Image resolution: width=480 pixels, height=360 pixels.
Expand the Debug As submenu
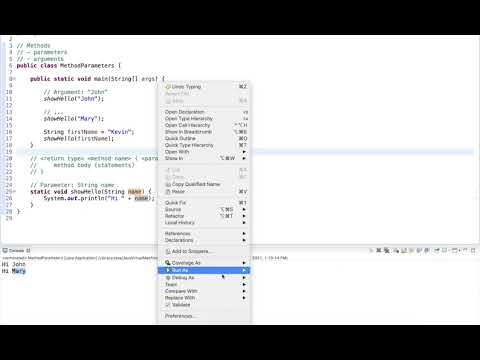pyautogui.click(x=204, y=278)
